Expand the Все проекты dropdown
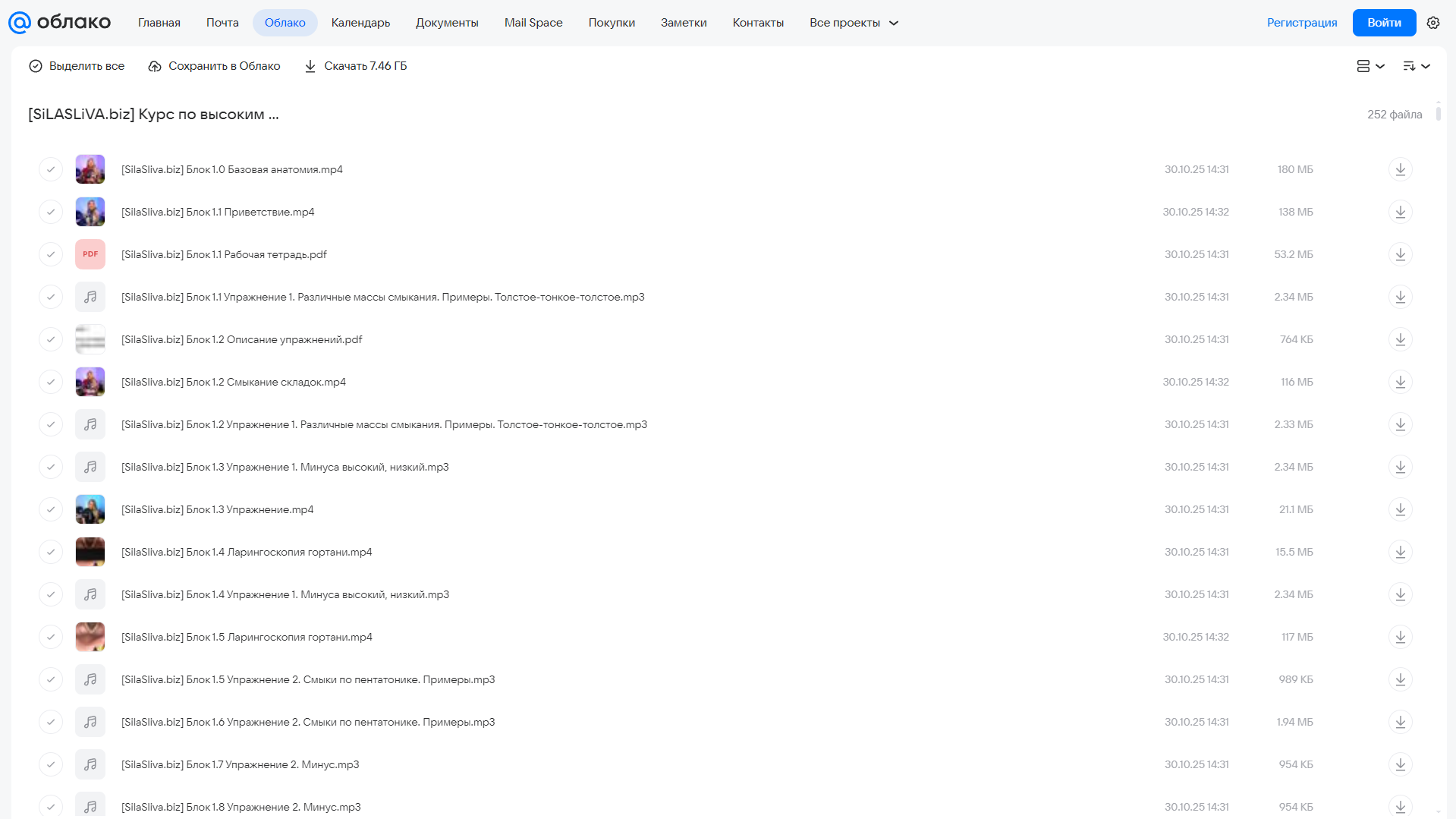1456x819 pixels. [854, 23]
